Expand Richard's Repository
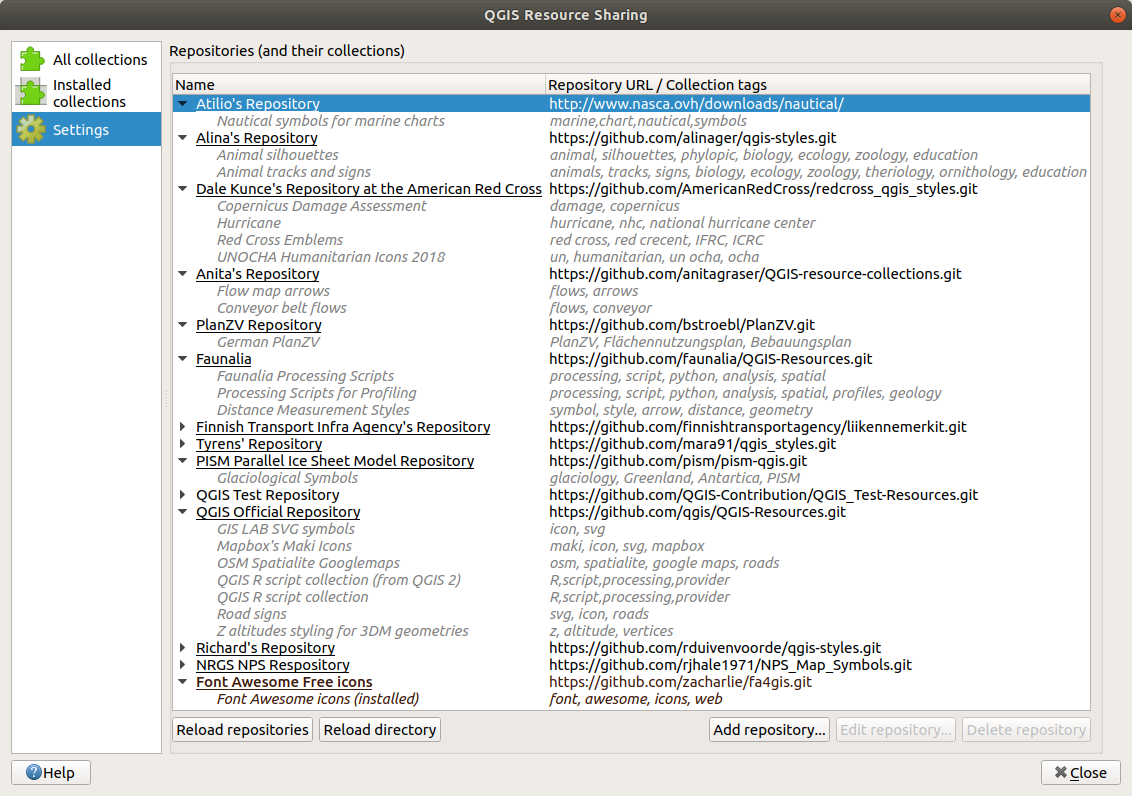 pyautogui.click(x=182, y=648)
